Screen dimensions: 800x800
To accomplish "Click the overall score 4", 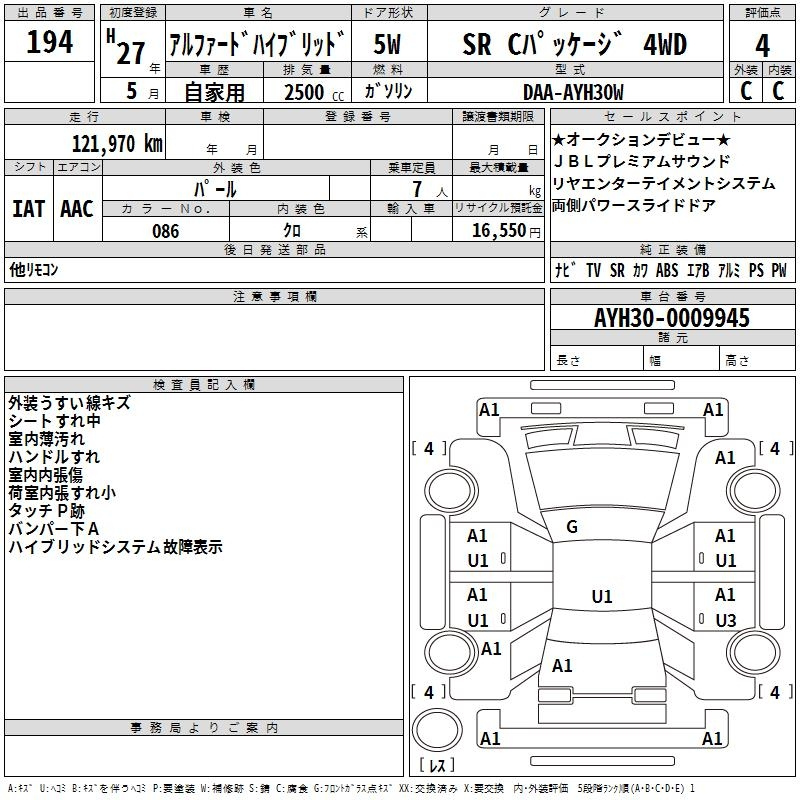I will coord(762,45).
